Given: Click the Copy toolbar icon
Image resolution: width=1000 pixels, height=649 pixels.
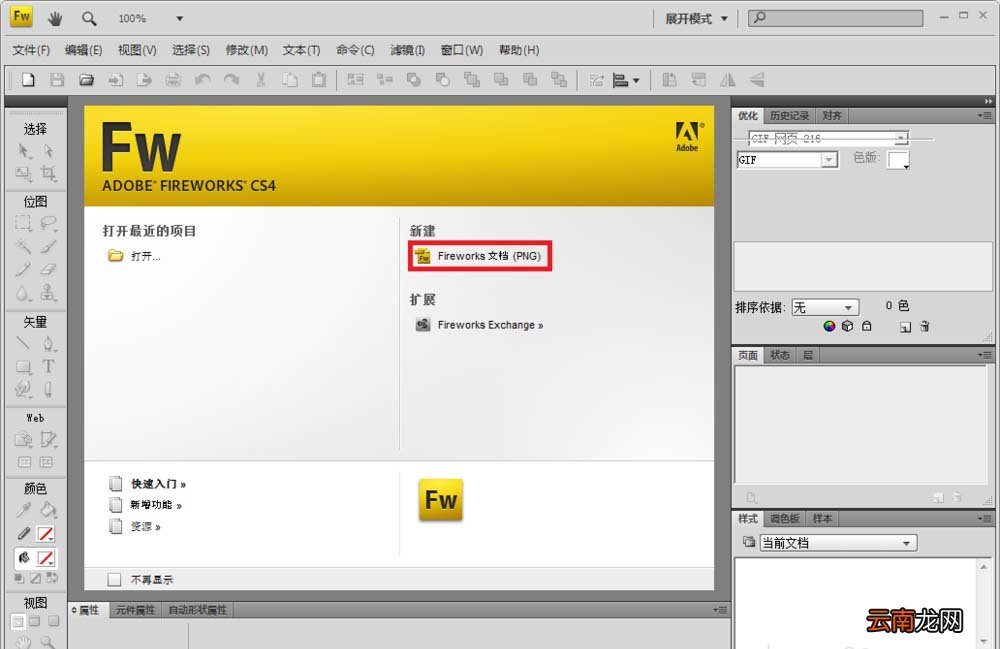Looking at the screenshot, I should coord(290,80).
